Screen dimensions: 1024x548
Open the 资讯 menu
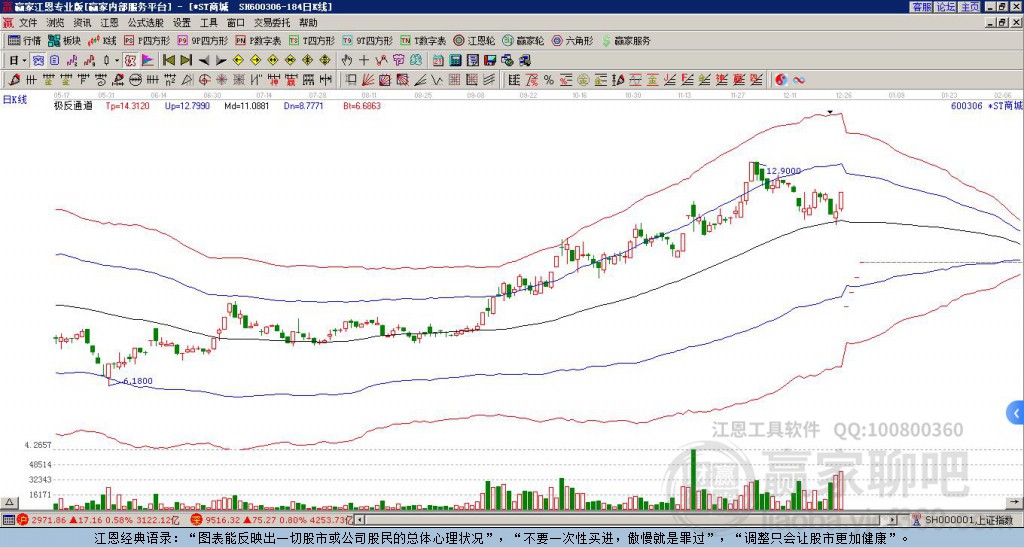pos(82,23)
